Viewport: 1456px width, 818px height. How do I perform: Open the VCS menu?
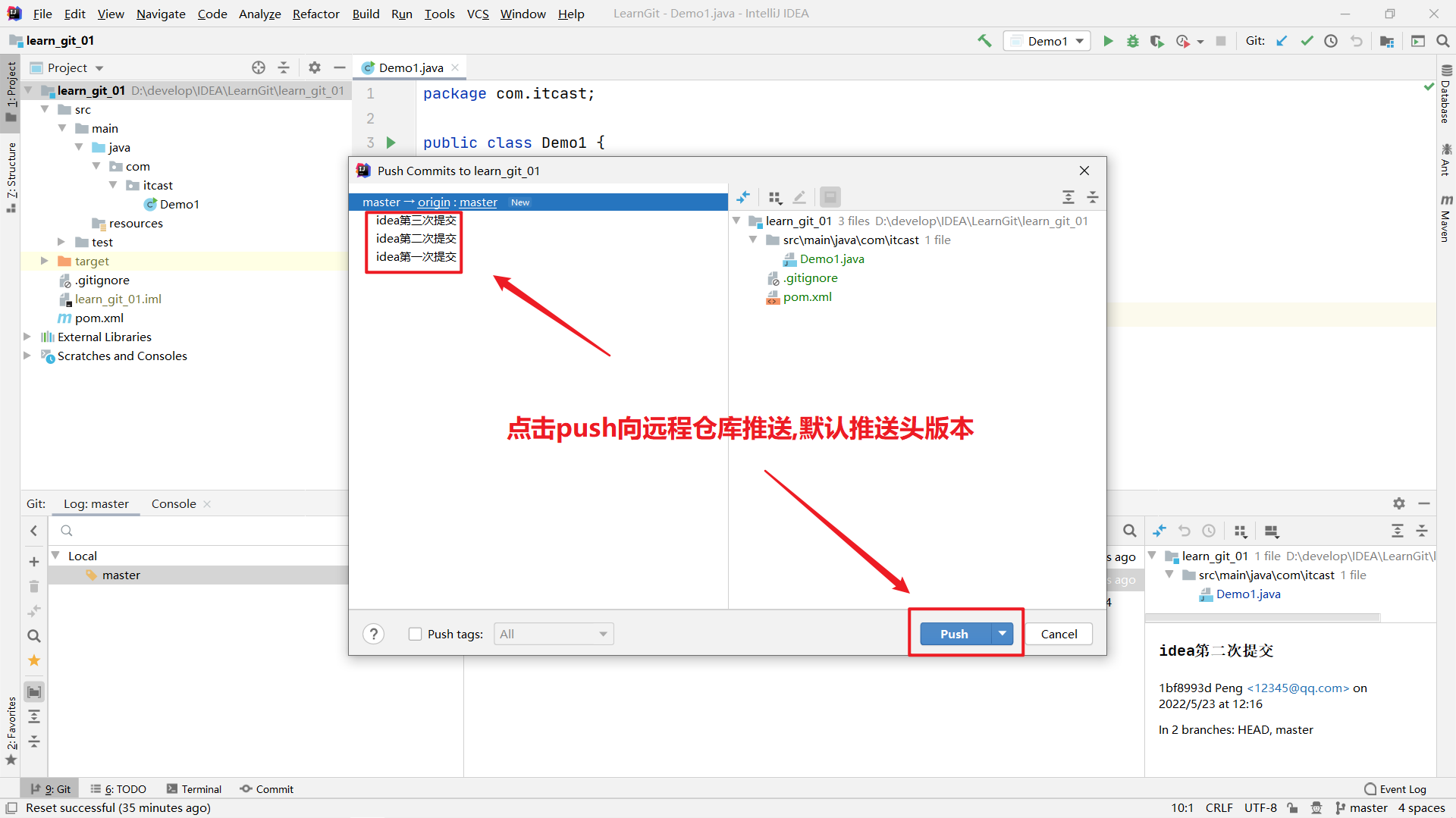[x=478, y=14]
